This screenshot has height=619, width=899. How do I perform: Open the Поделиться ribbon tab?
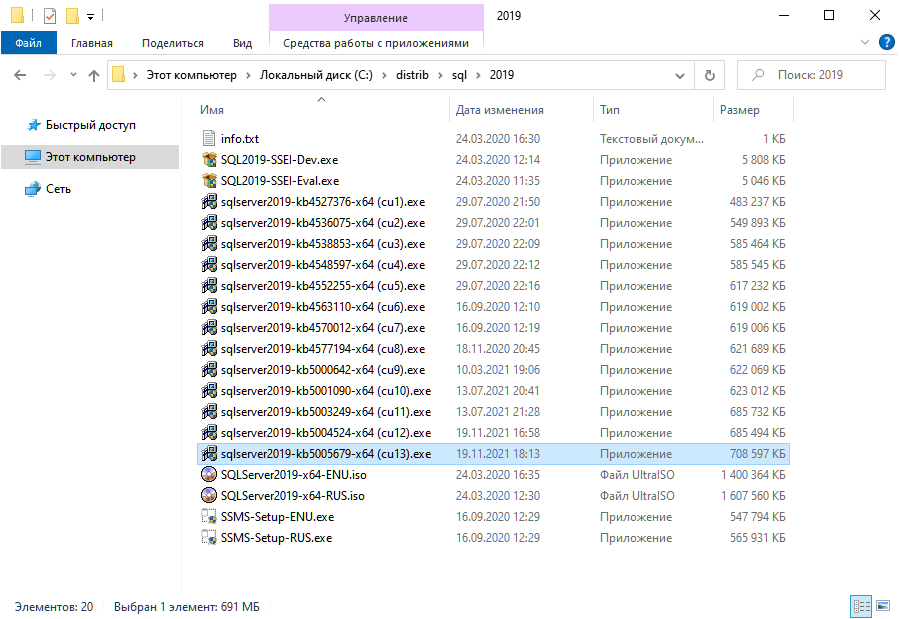click(173, 43)
